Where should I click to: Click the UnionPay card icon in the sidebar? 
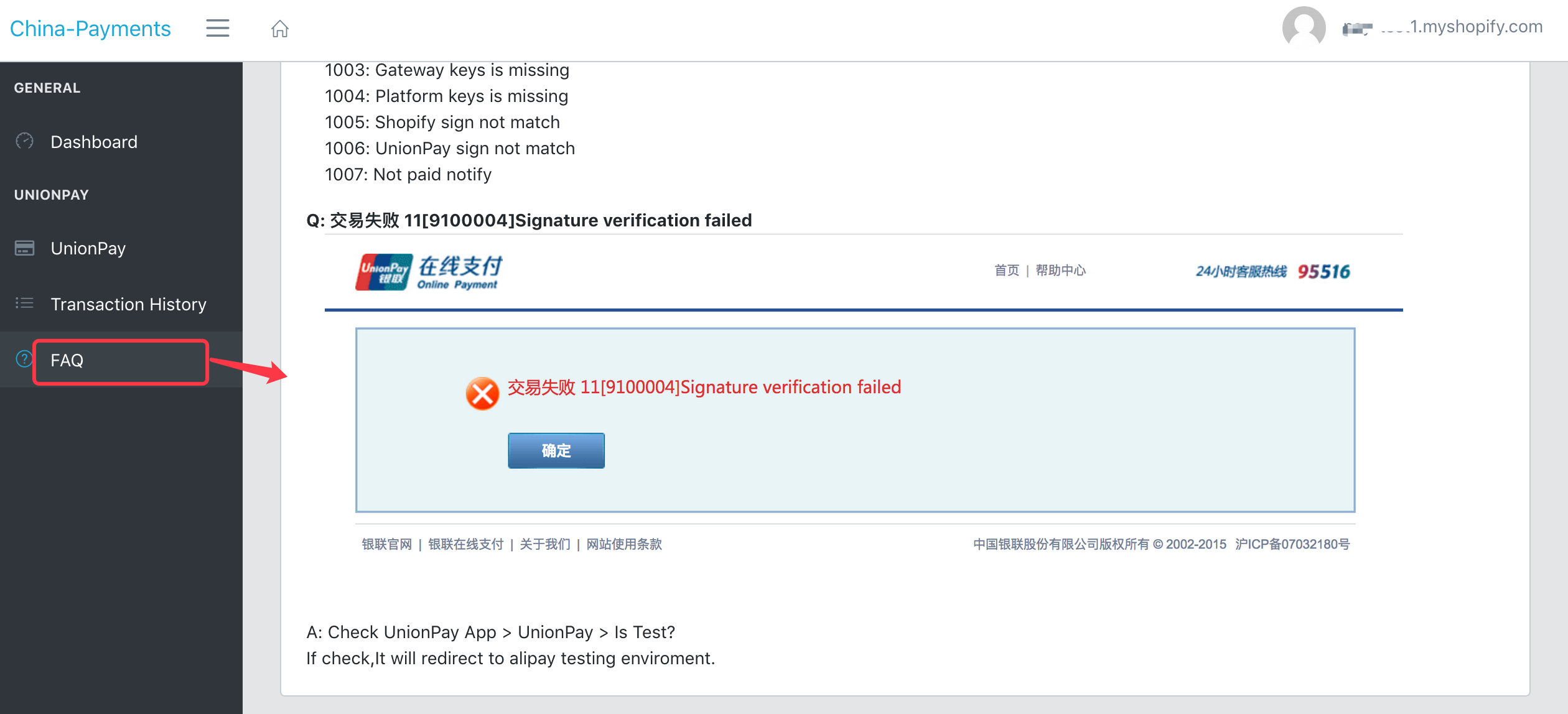point(24,248)
